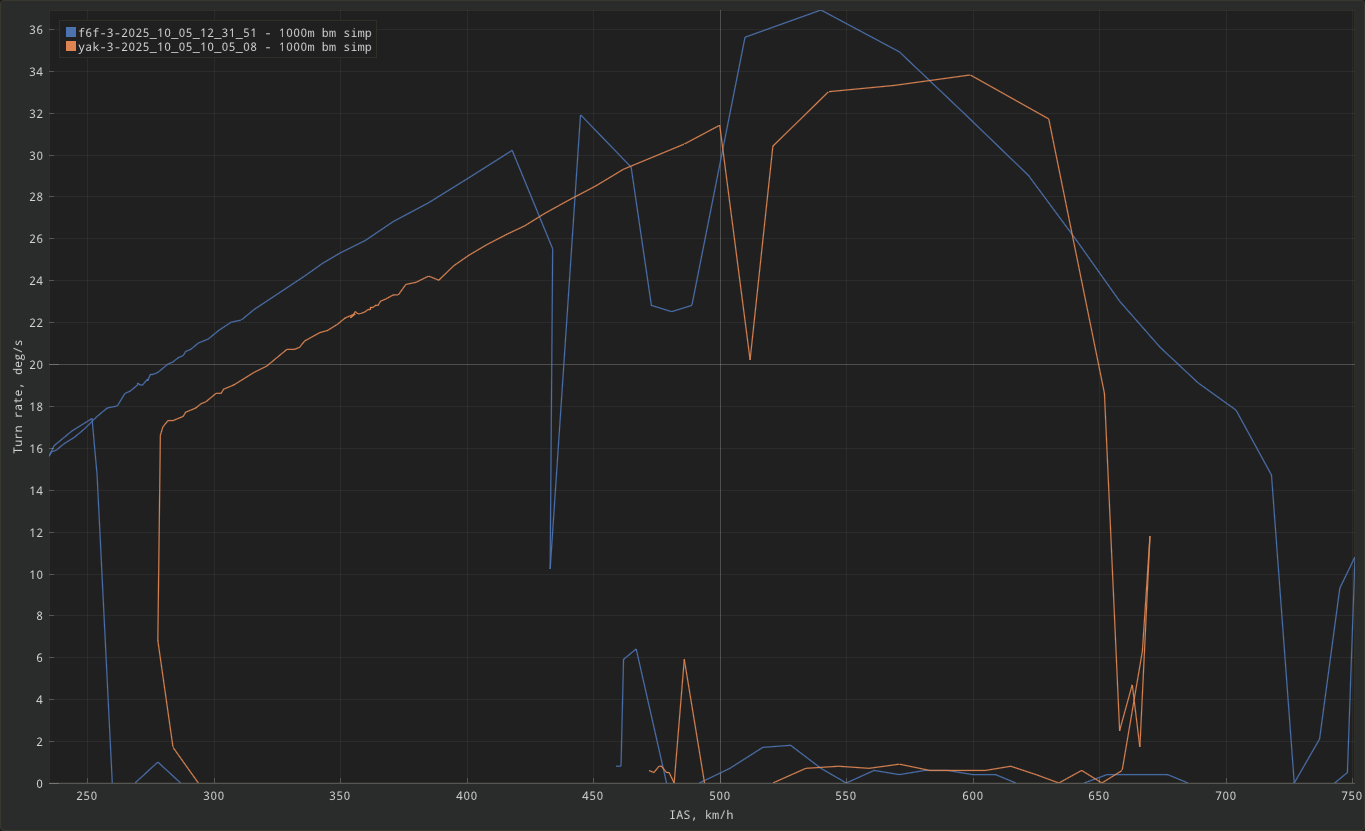Click the crosshair intersection of the gray guide lines

720,364
